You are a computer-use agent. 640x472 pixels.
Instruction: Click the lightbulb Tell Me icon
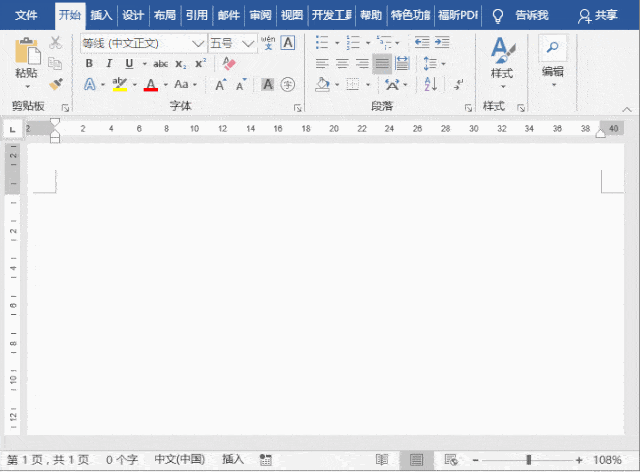point(498,16)
